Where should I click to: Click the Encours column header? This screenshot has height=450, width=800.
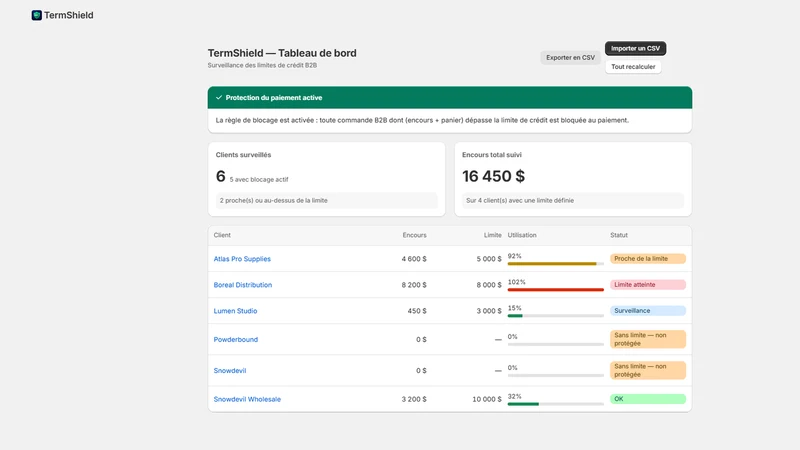pos(414,235)
